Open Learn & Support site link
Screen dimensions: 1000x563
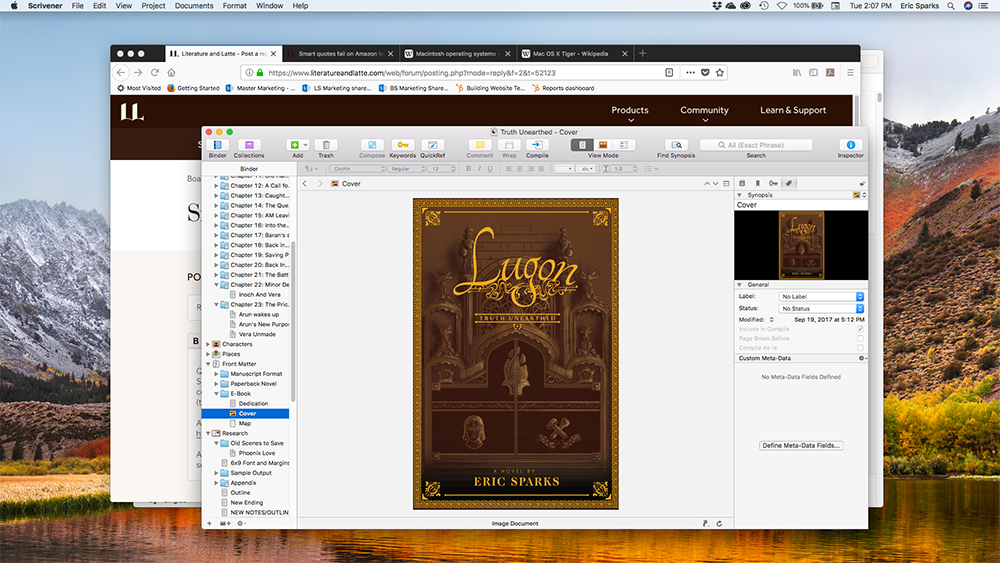pos(793,110)
